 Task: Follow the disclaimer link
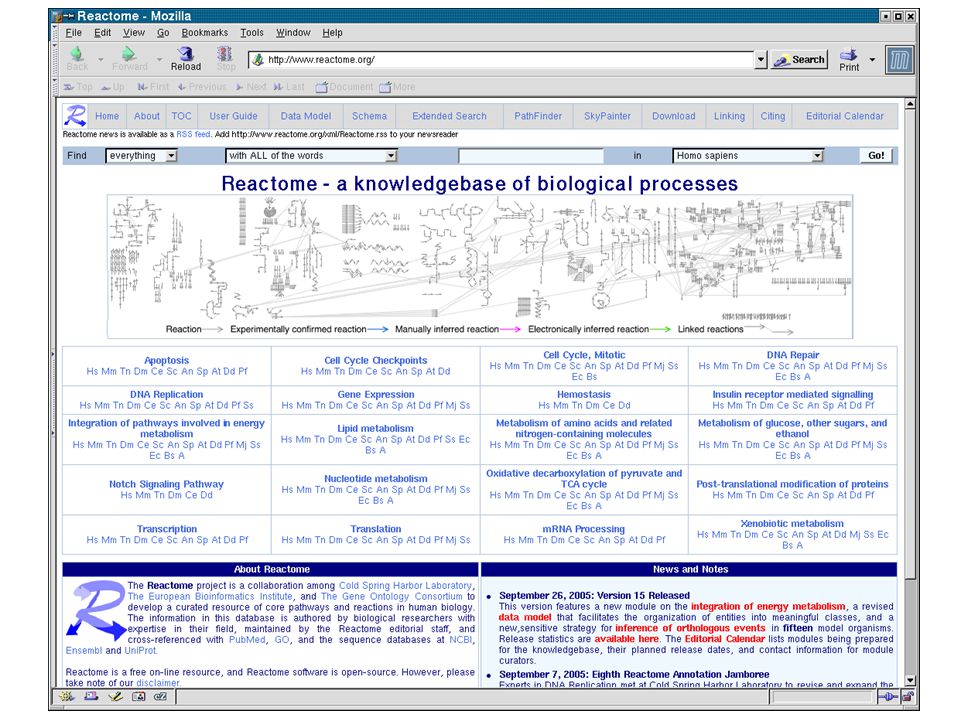pos(158,683)
